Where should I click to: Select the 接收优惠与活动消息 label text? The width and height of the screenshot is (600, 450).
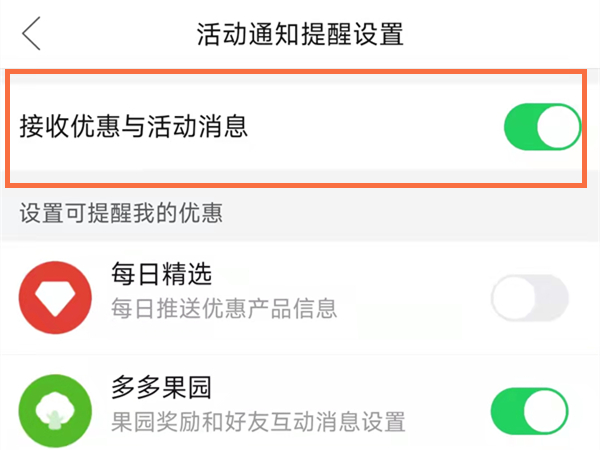point(133,127)
